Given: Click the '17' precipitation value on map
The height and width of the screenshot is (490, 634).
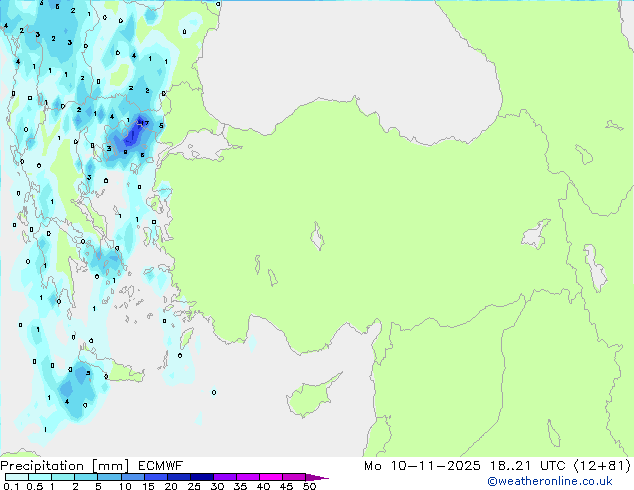Looking at the screenshot, I should [144, 123].
